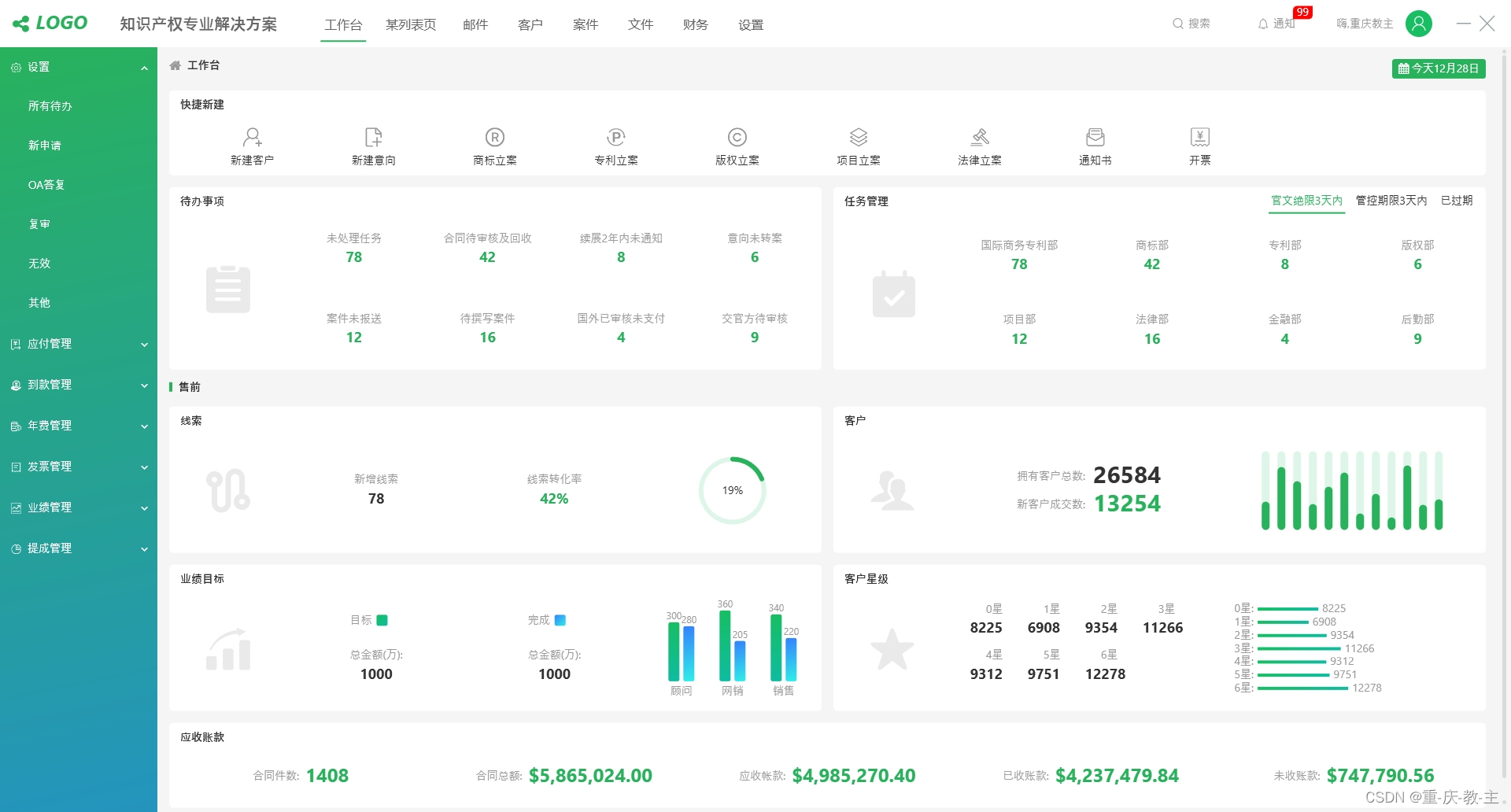Screen dimensions: 1511x812
Task: Open OA答复 in sidebar
Action: point(46,185)
